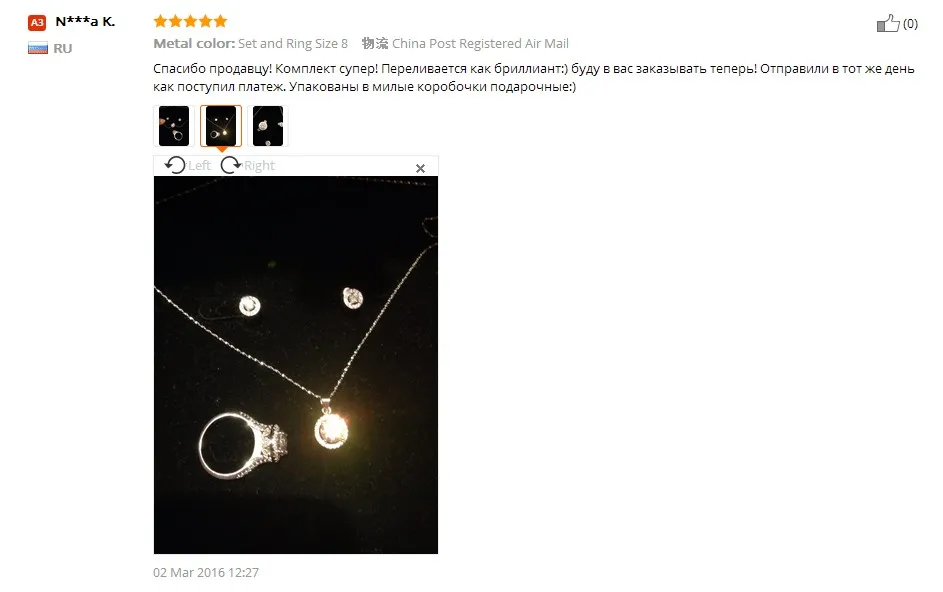Open the first review photo thumbnail
The width and height of the screenshot is (943, 592).
pyautogui.click(x=174, y=126)
